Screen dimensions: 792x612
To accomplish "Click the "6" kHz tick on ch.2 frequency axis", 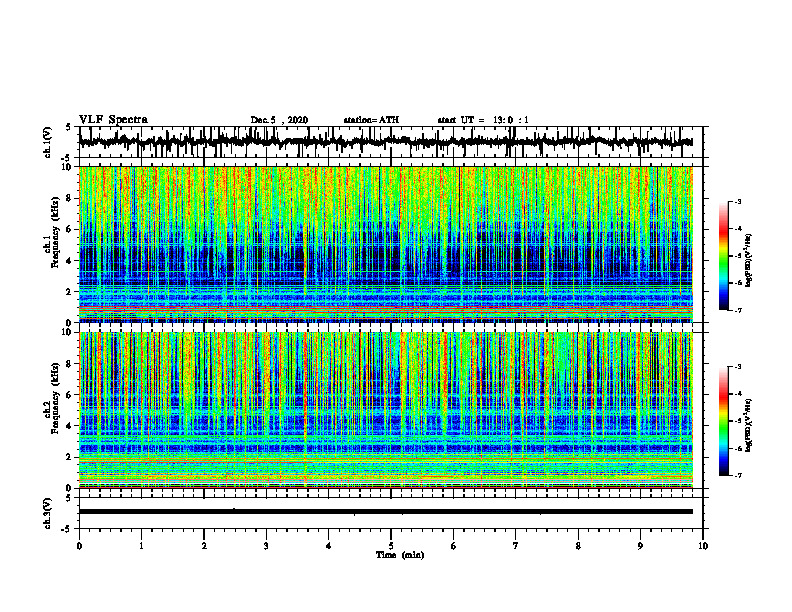I will coord(70,395).
